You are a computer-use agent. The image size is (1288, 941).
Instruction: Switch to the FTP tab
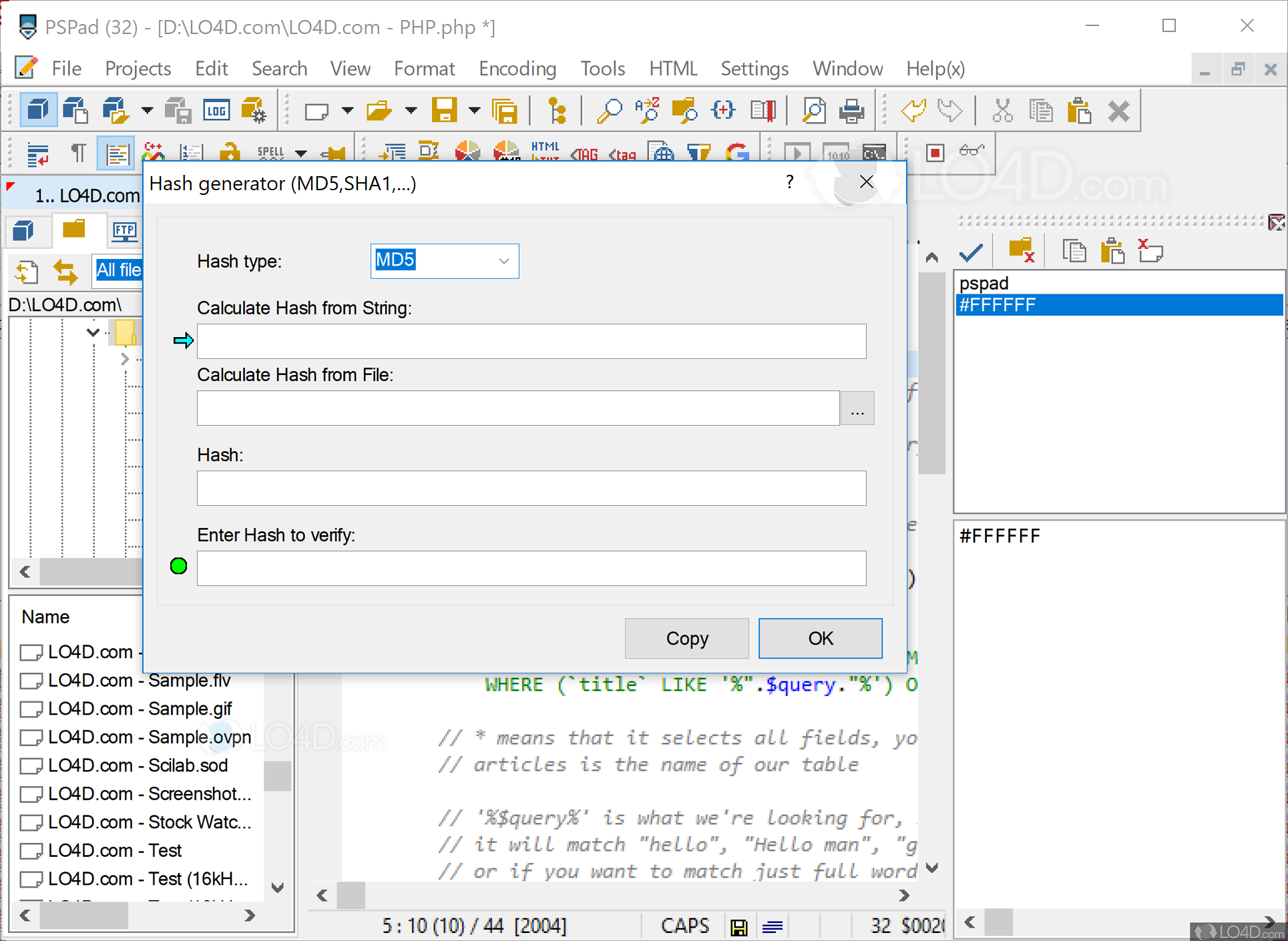pyautogui.click(x=124, y=231)
